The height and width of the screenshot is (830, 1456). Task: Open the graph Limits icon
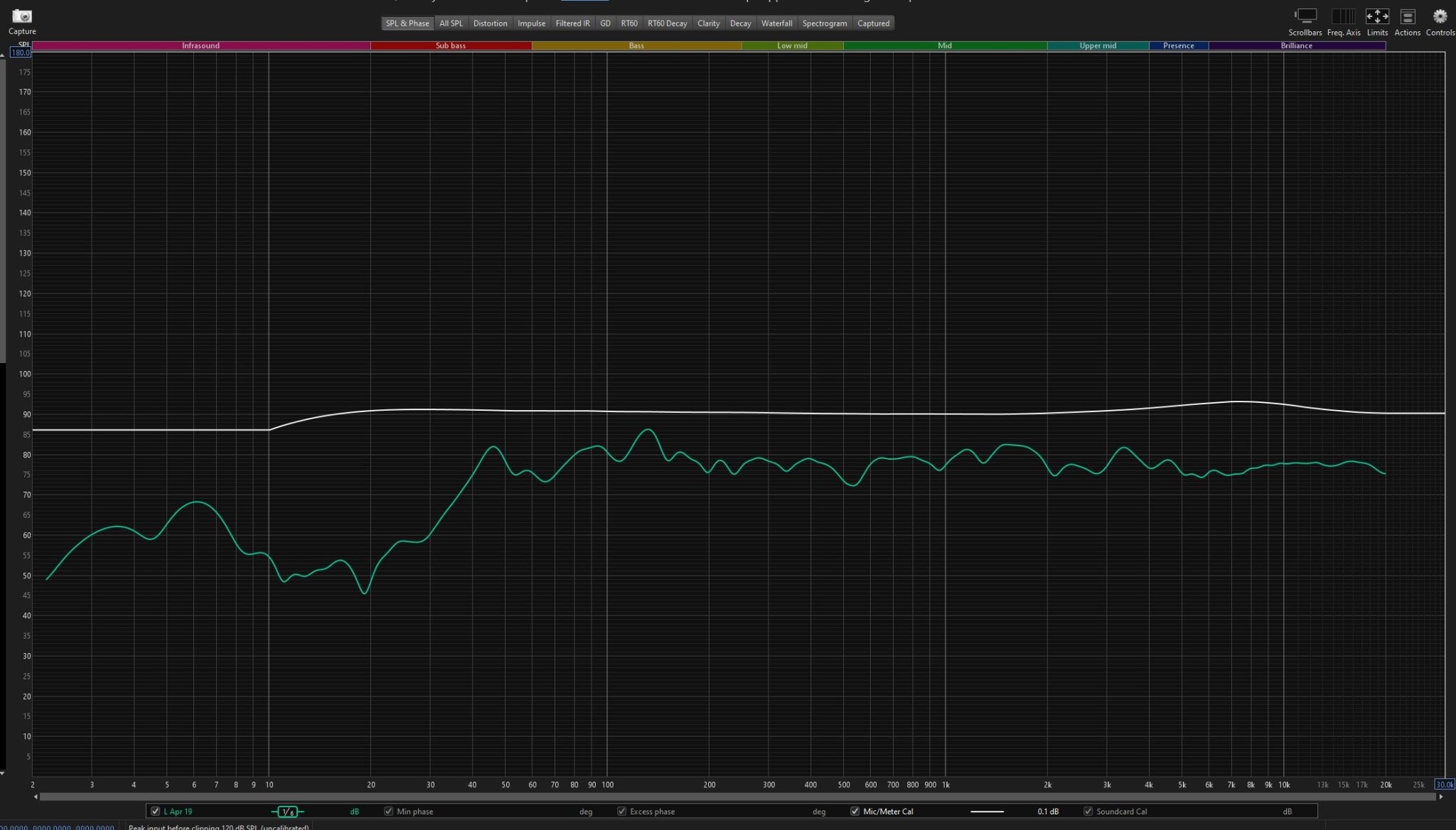click(x=1377, y=16)
